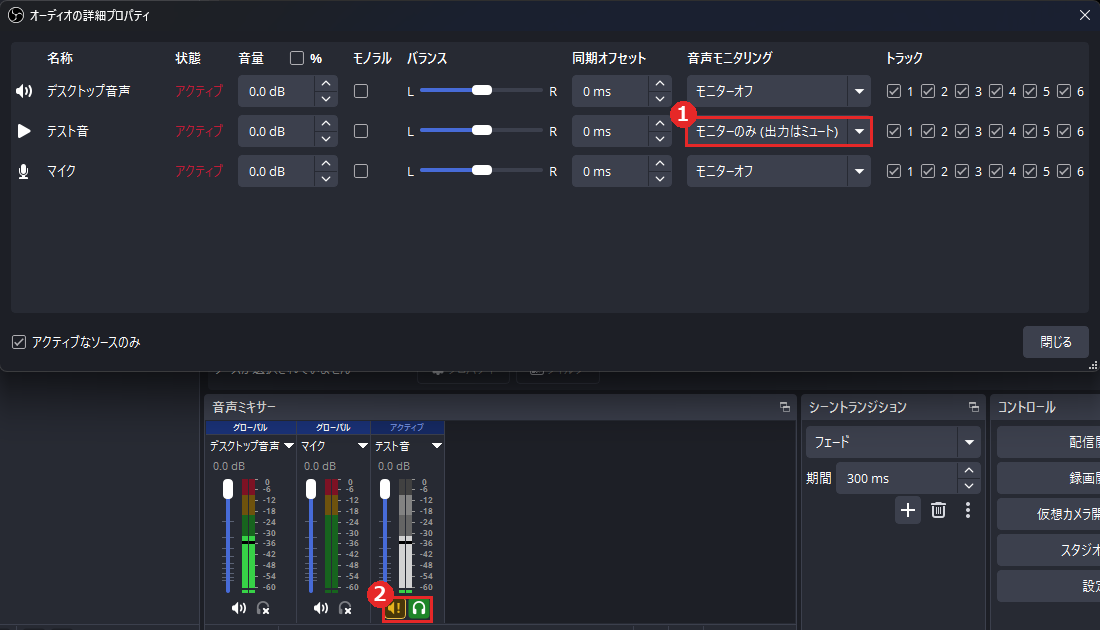Adjust balance slider for デスクトップ音声
This screenshot has height=630, width=1100.
[x=481, y=91]
